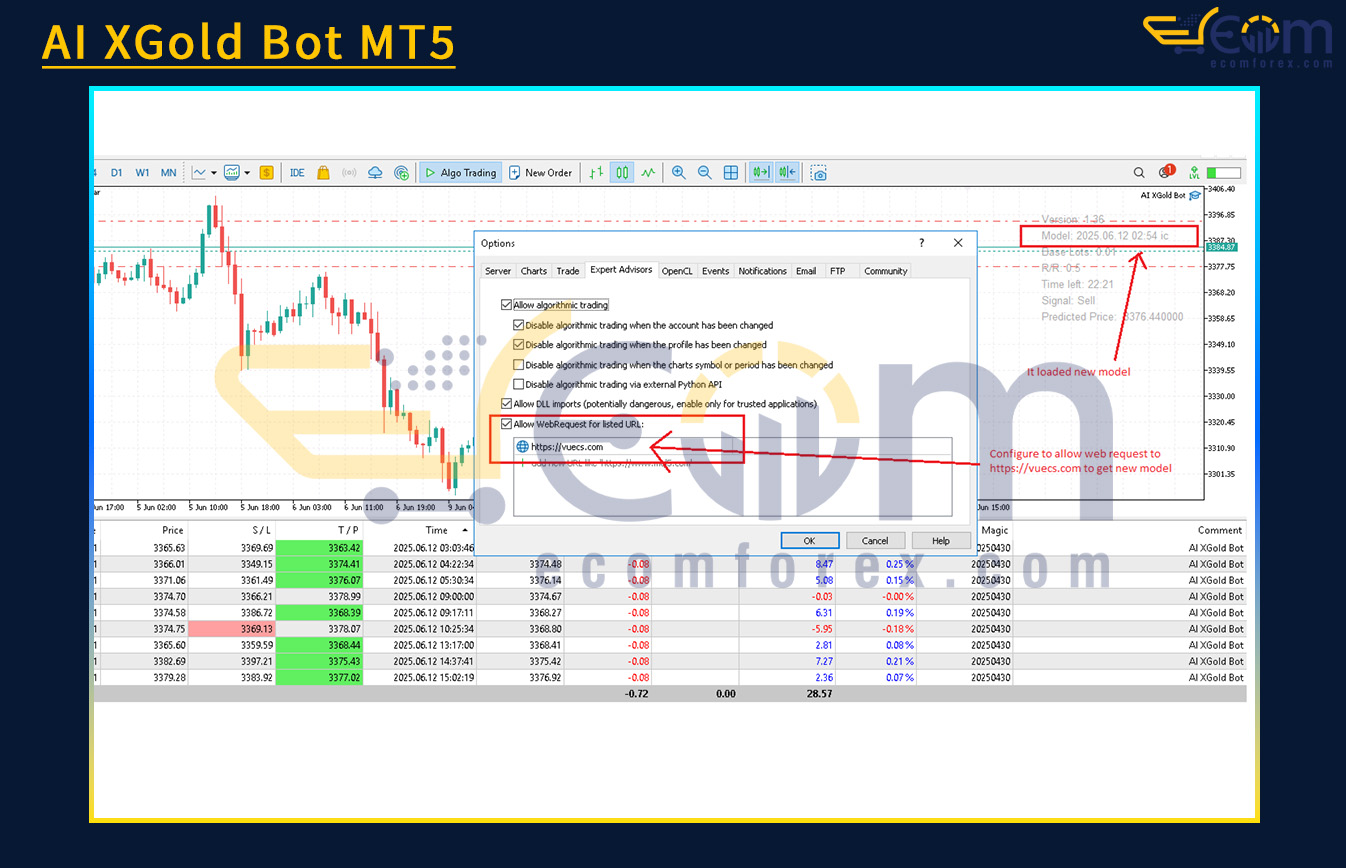The width and height of the screenshot is (1346, 868).
Task: Toggle disable trading when account changed checkbox
Action: tap(518, 325)
